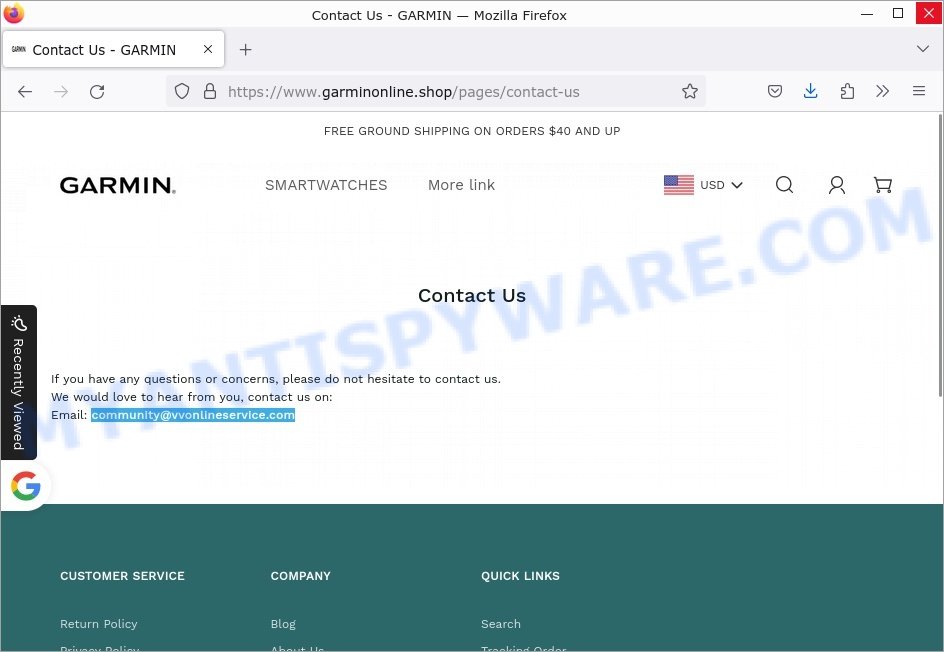Reload the current page

97,92
